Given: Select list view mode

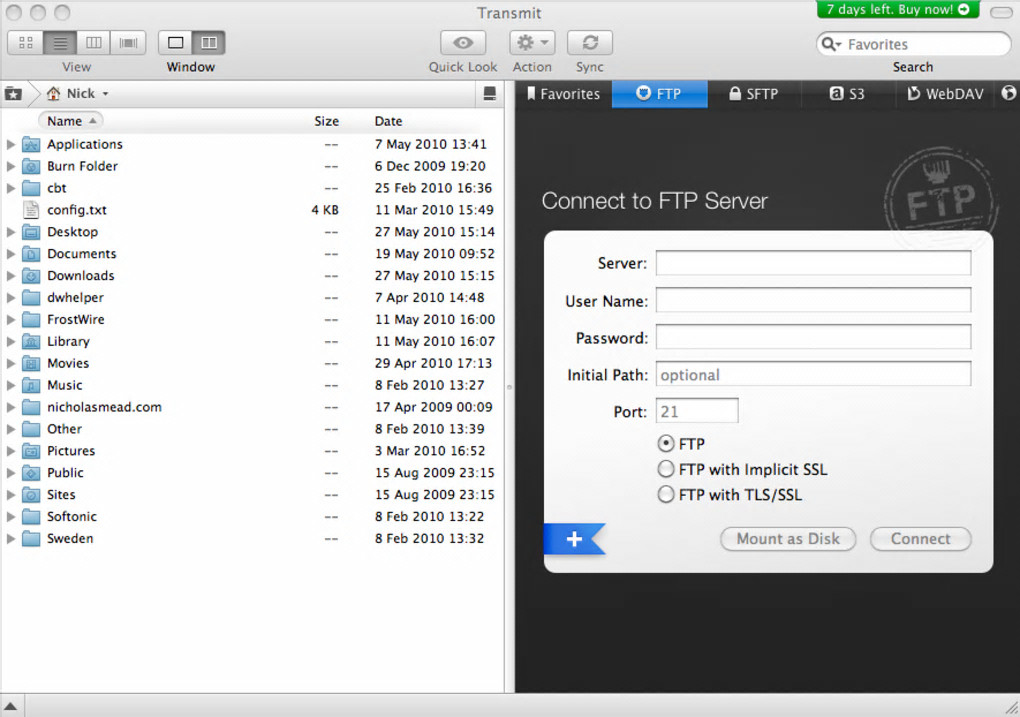Looking at the screenshot, I should tap(60, 43).
